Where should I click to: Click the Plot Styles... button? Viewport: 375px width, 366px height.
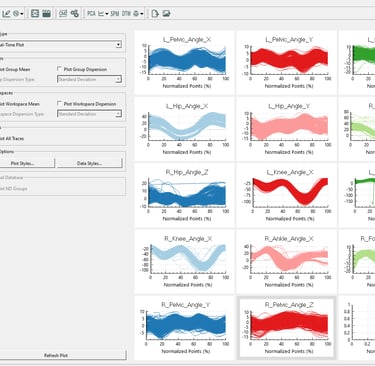(27, 163)
